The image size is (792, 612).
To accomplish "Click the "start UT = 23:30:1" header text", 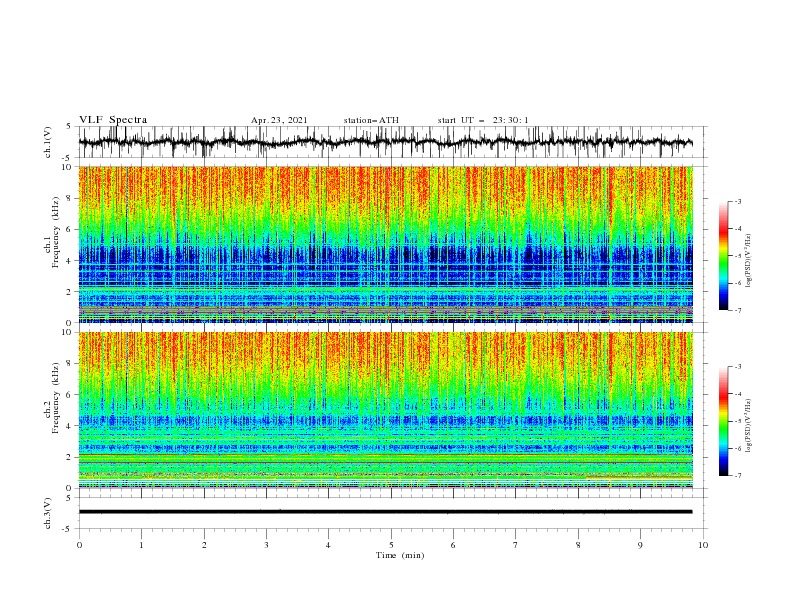I will point(483,120).
